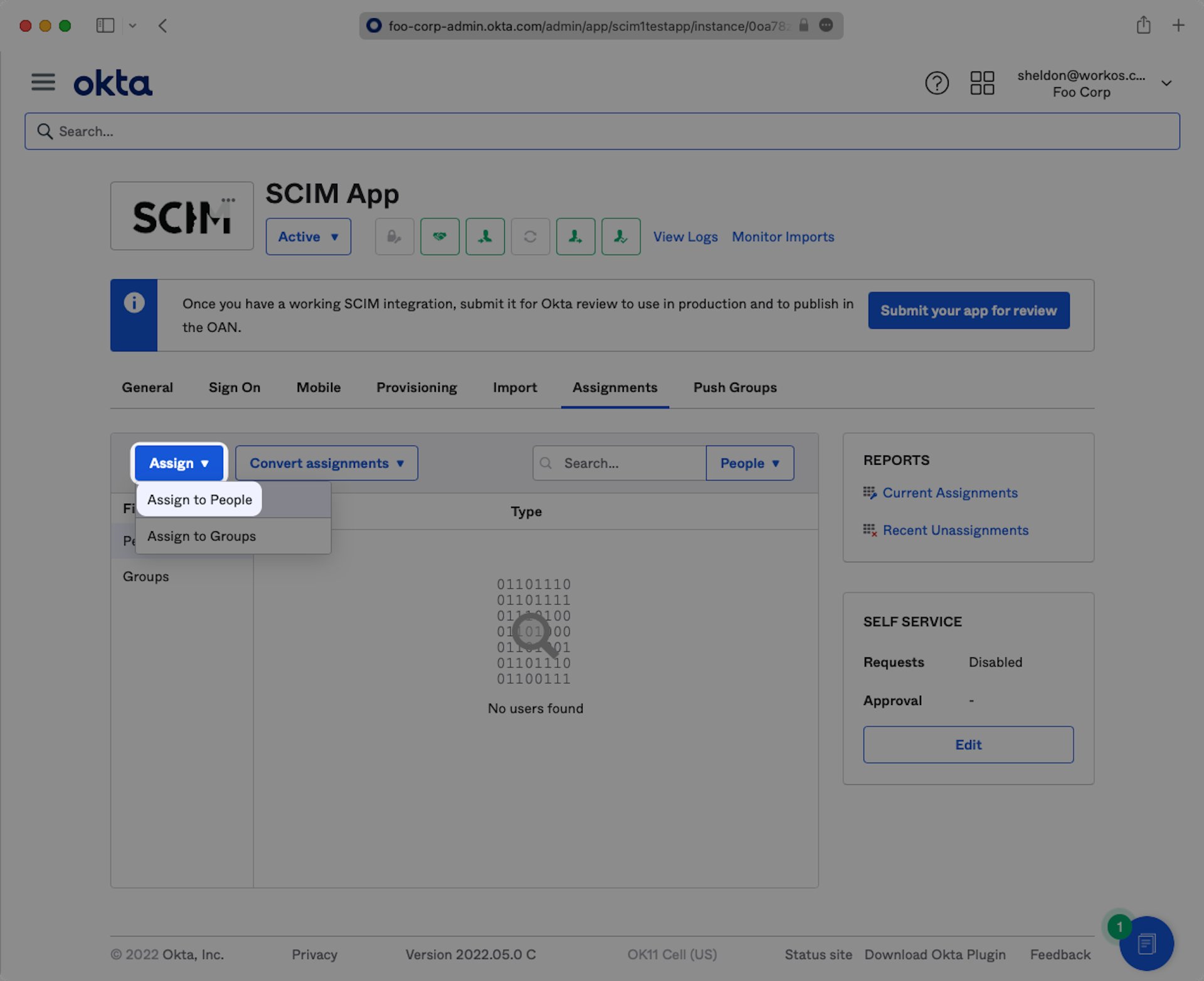Select Assign to People menu item
The height and width of the screenshot is (981, 1204).
coord(199,499)
